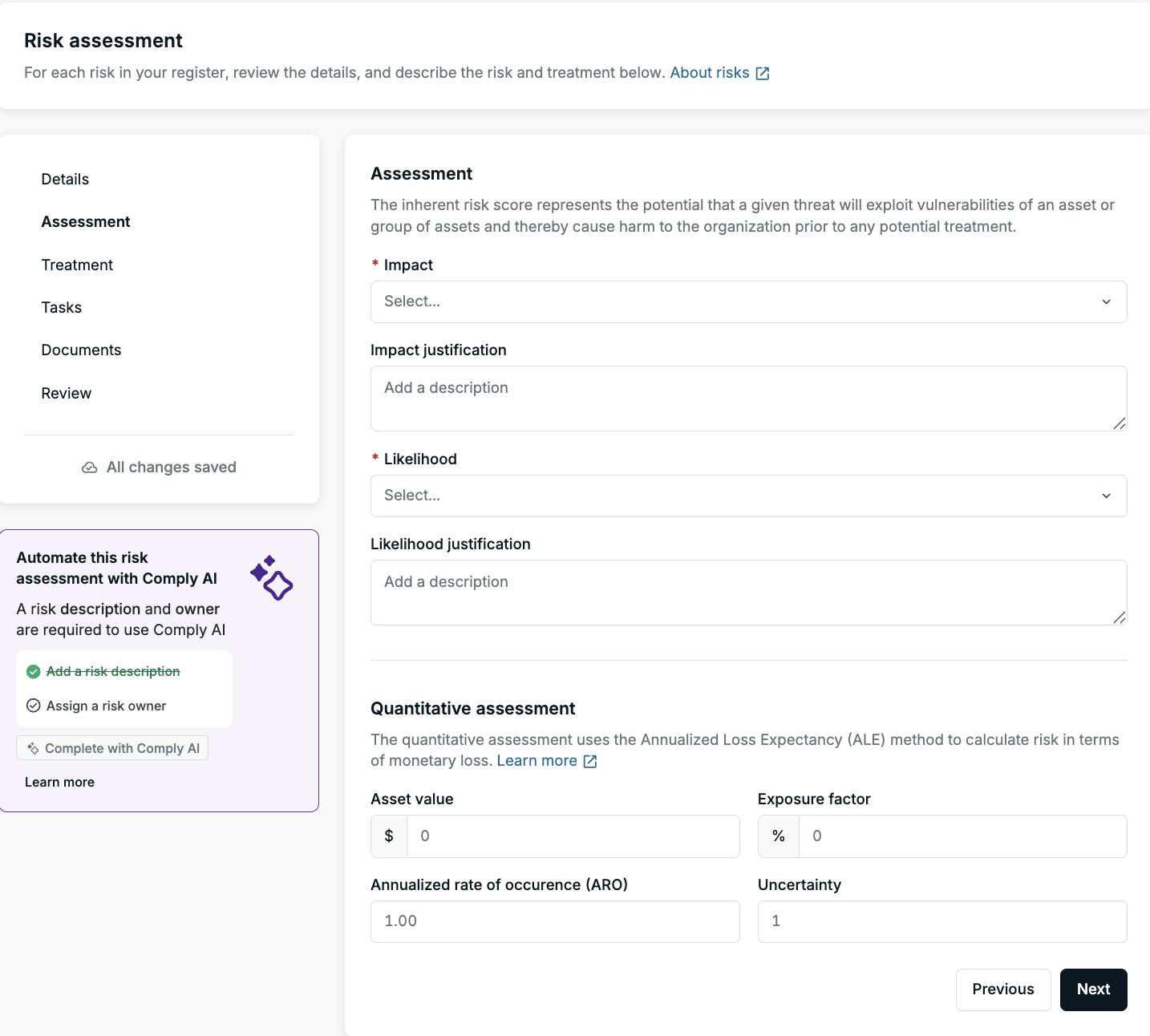Switch to the Treatment section
Screen dimensions: 1150x1036
(77, 265)
